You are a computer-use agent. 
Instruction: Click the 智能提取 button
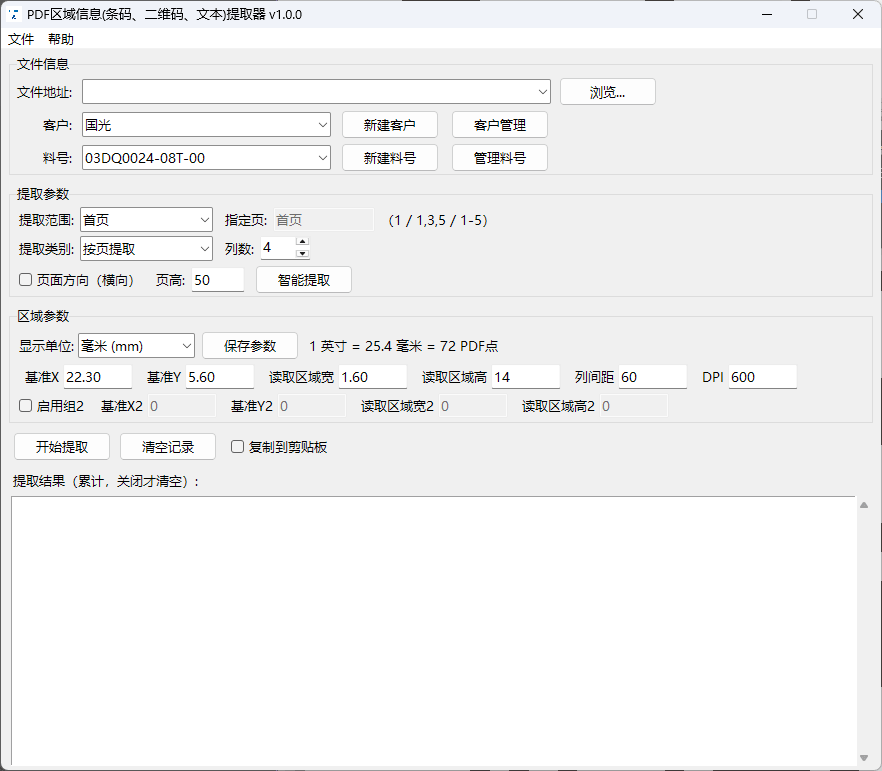tap(304, 279)
